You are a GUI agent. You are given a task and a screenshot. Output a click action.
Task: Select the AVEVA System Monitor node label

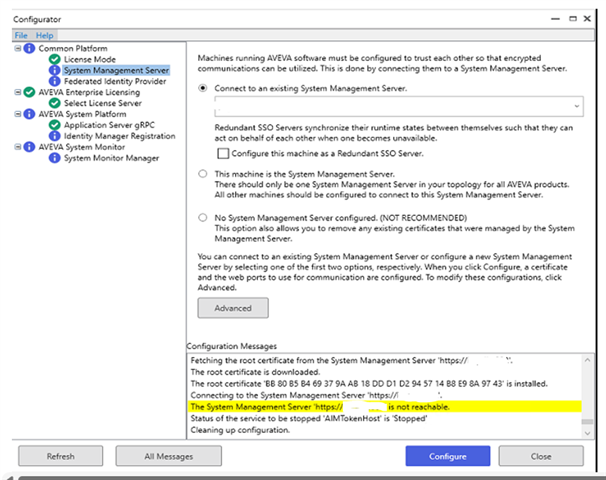[82, 147]
